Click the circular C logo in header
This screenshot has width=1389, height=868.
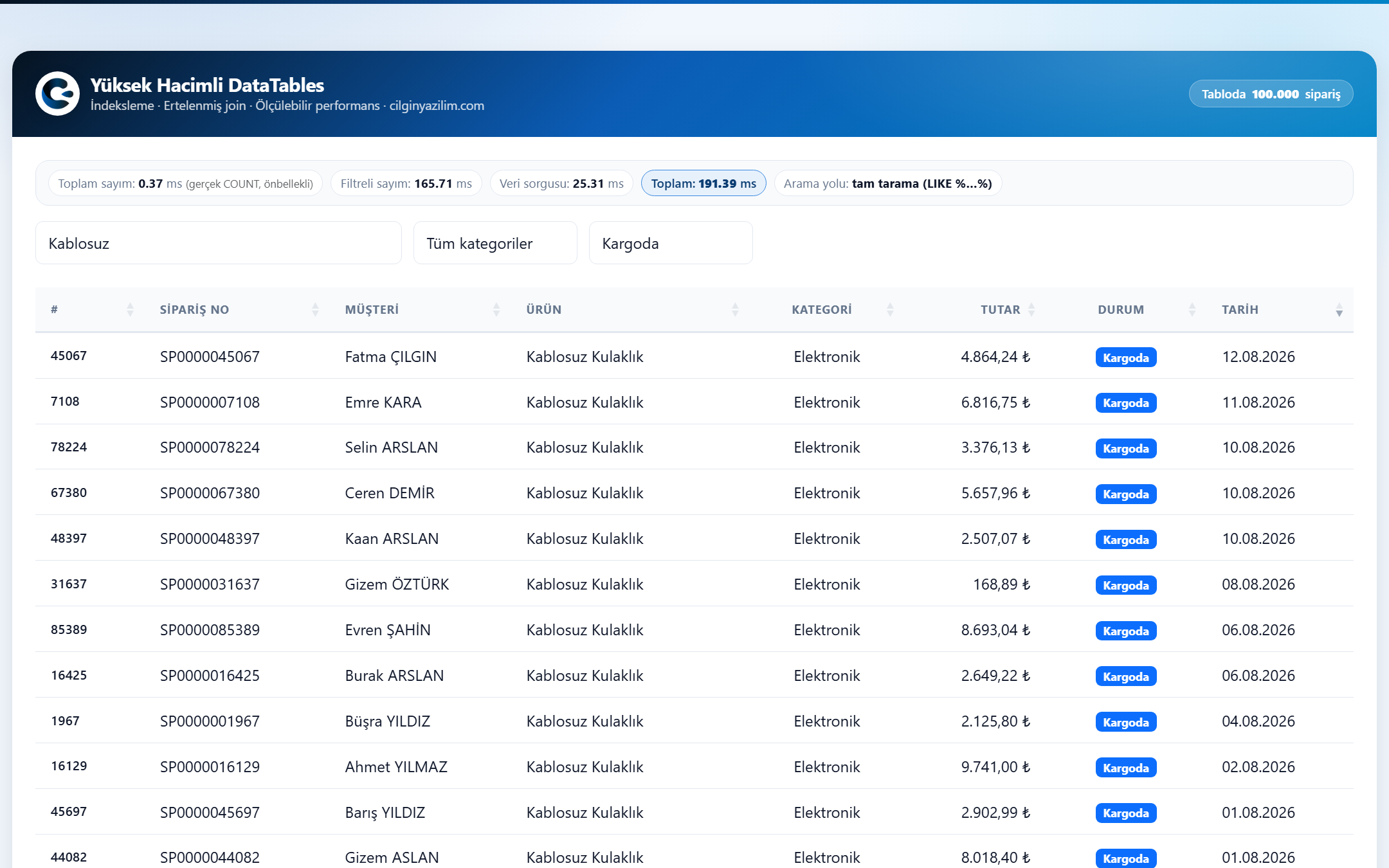tap(57, 94)
